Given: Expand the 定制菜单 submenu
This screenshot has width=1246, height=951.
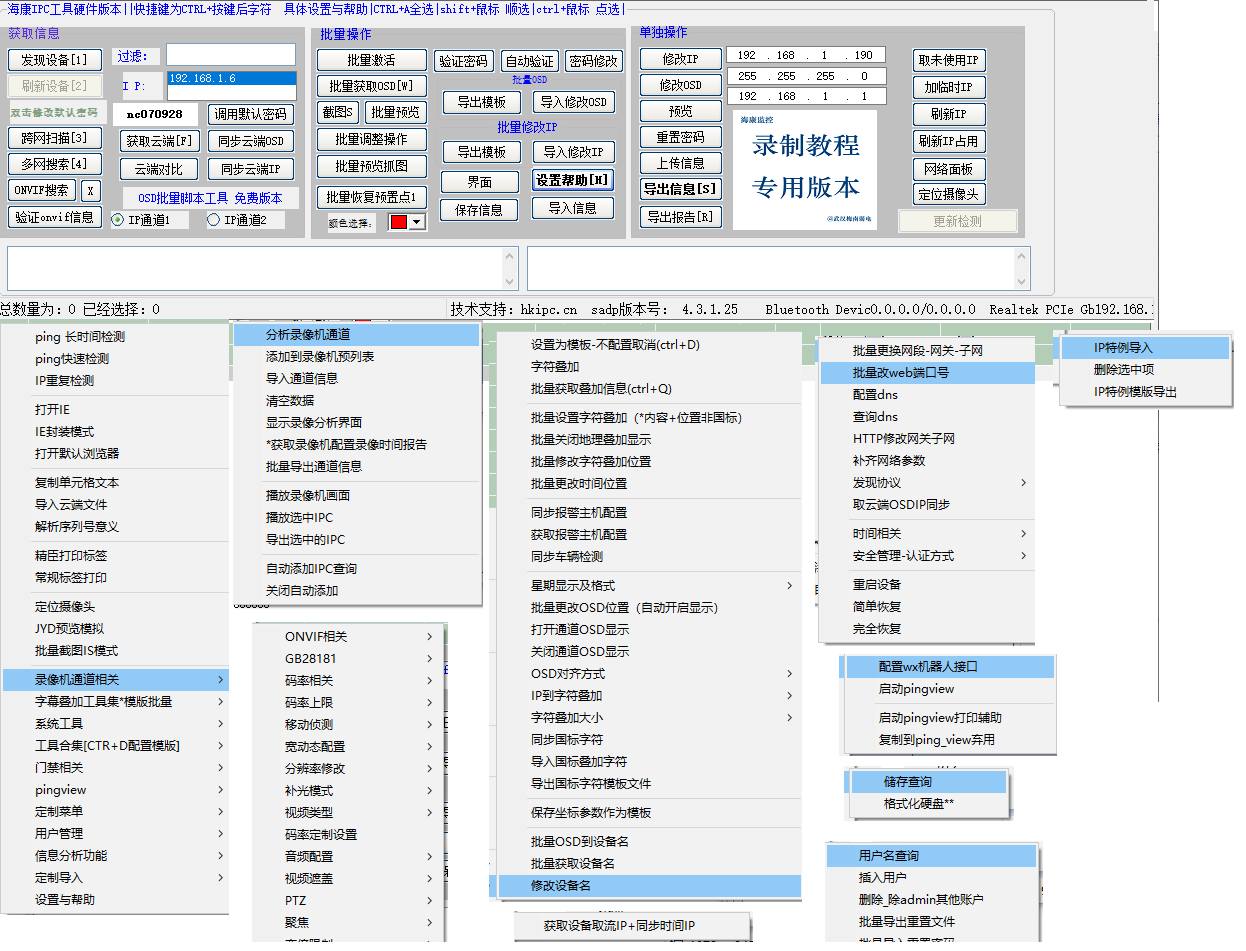Looking at the screenshot, I should point(115,812).
